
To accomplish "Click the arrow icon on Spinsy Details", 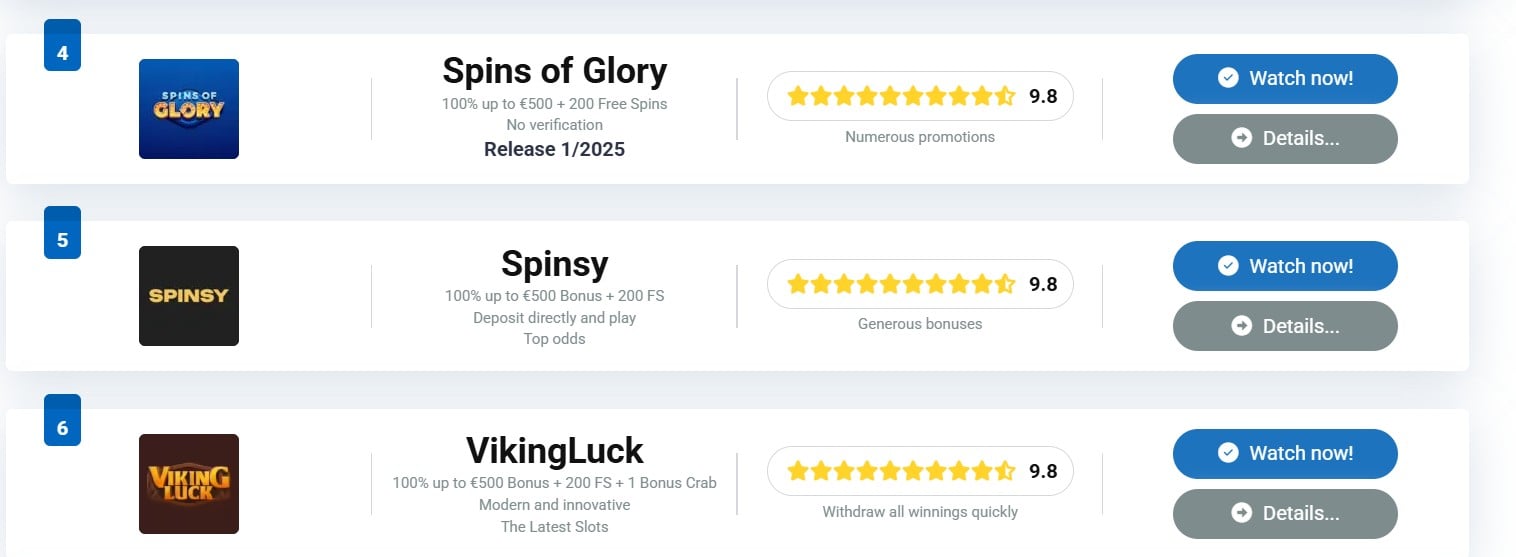I will (1242, 326).
